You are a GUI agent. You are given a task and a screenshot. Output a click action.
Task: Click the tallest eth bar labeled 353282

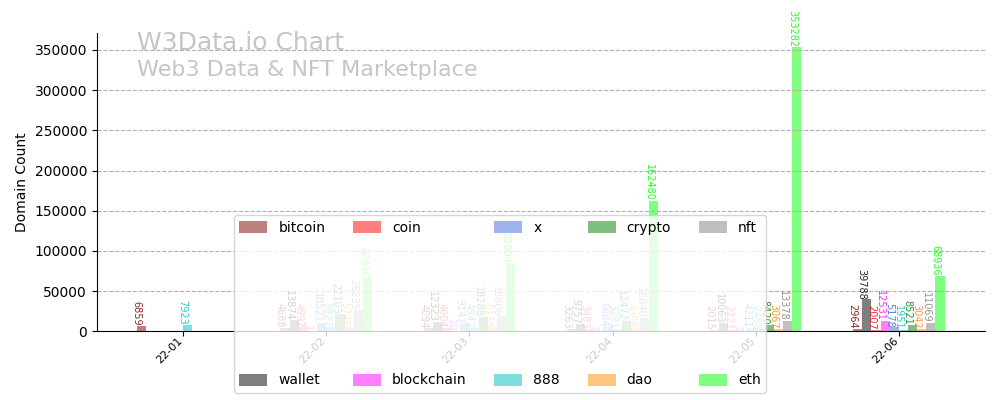pos(797,190)
